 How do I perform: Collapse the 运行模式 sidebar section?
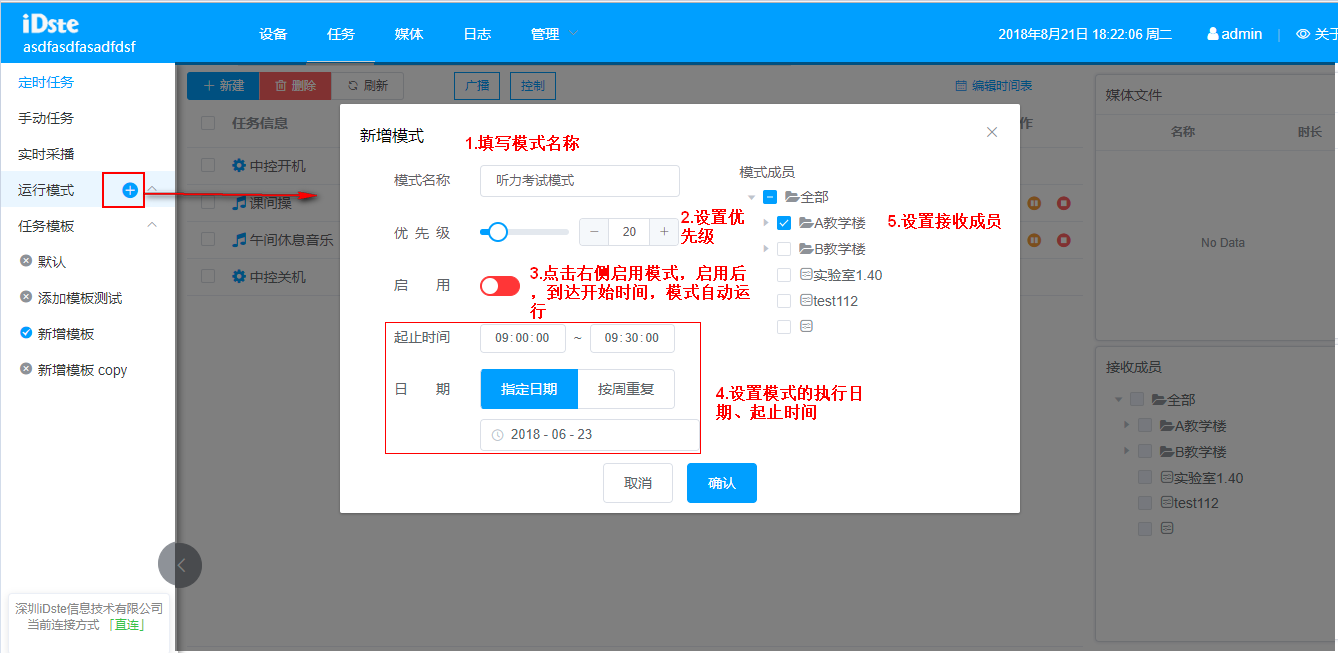coord(152,189)
